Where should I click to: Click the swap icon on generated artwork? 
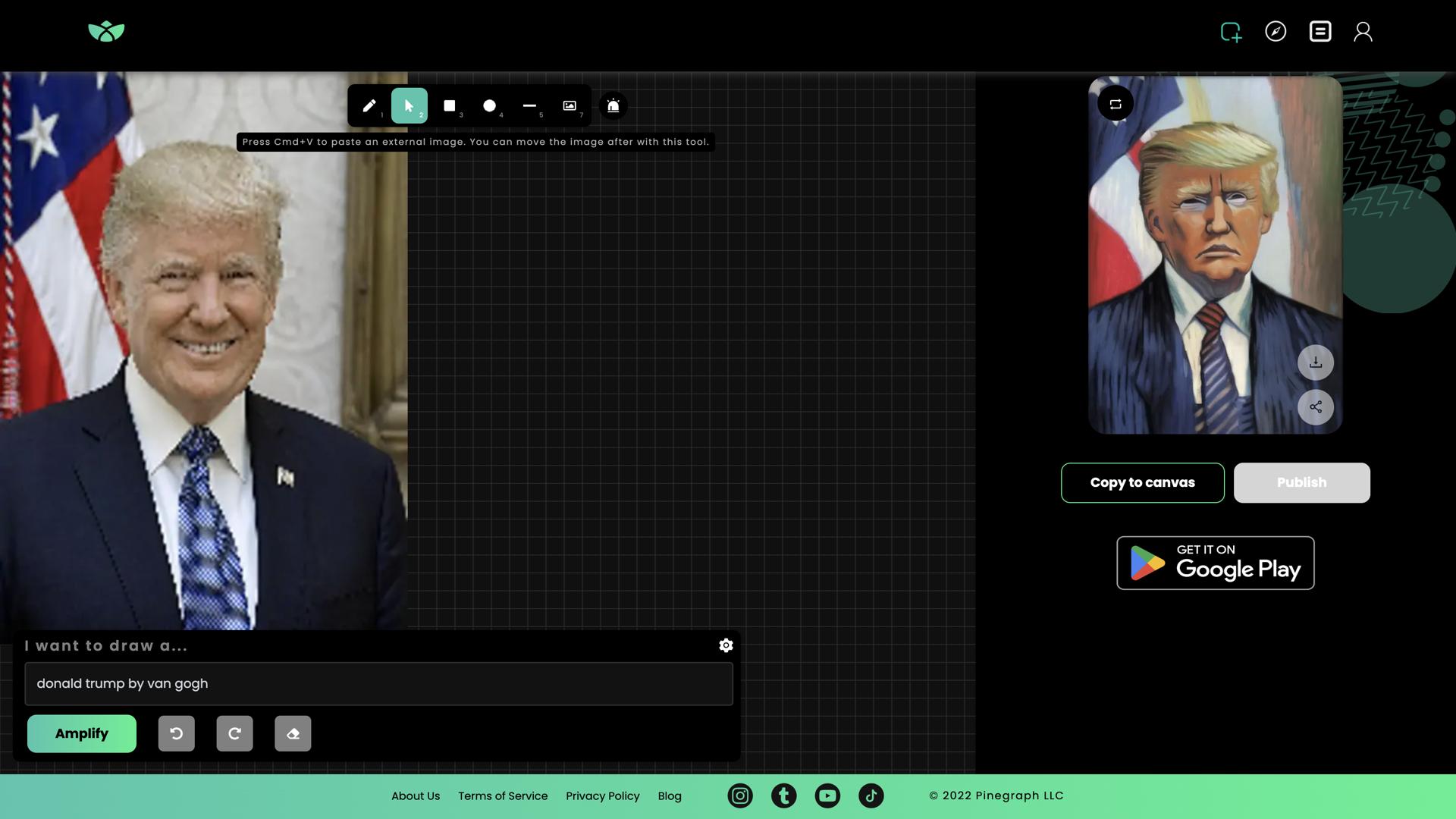1116,104
